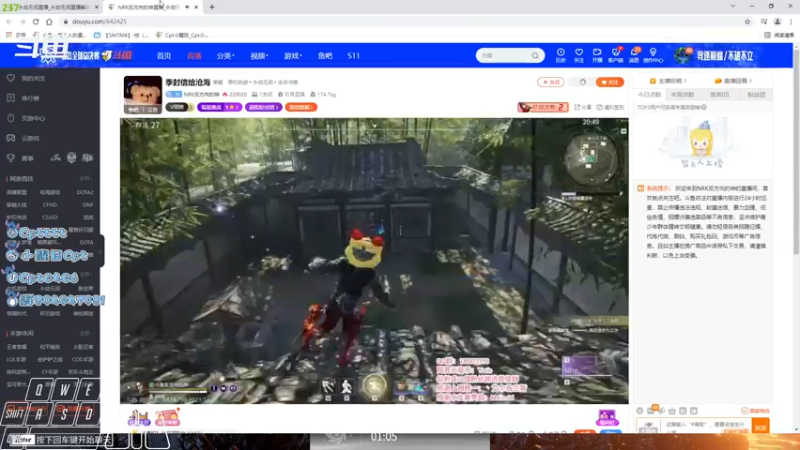Switch to the 今日点数 tab
Image resolution: width=800 pixels, height=450 pixels.
coord(649,94)
